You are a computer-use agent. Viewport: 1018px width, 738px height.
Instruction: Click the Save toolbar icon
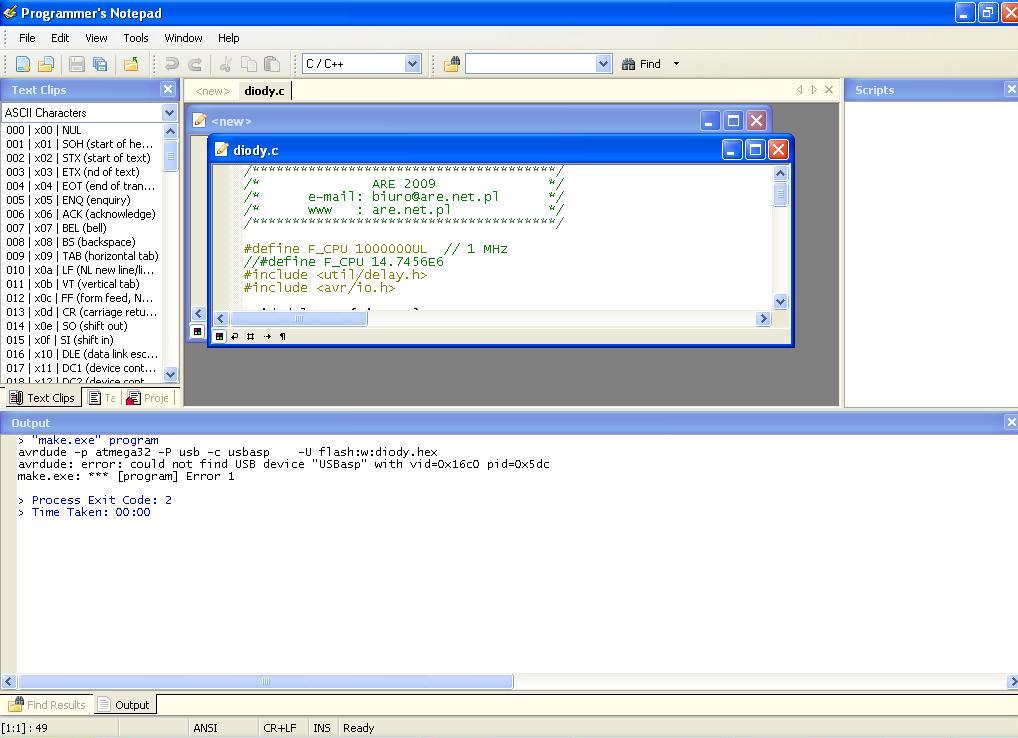coord(77,64)
